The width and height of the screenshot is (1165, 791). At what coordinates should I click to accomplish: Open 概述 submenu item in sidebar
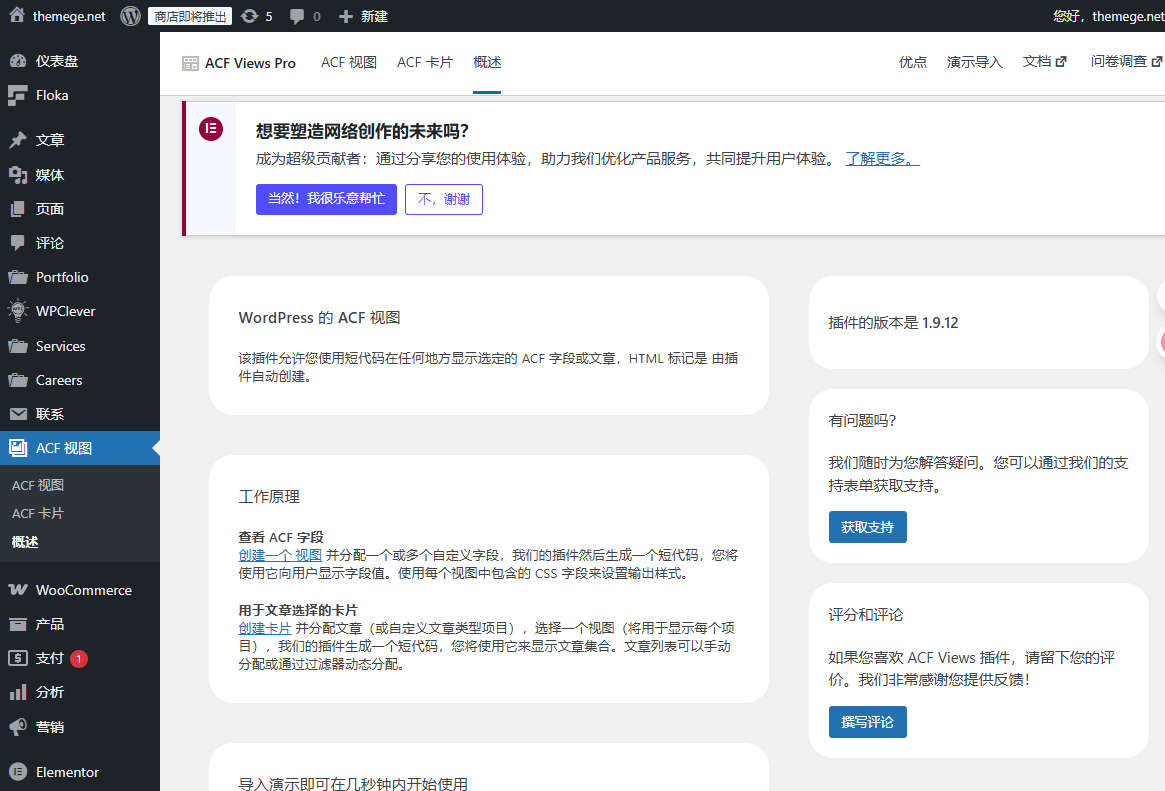(25, 541)
